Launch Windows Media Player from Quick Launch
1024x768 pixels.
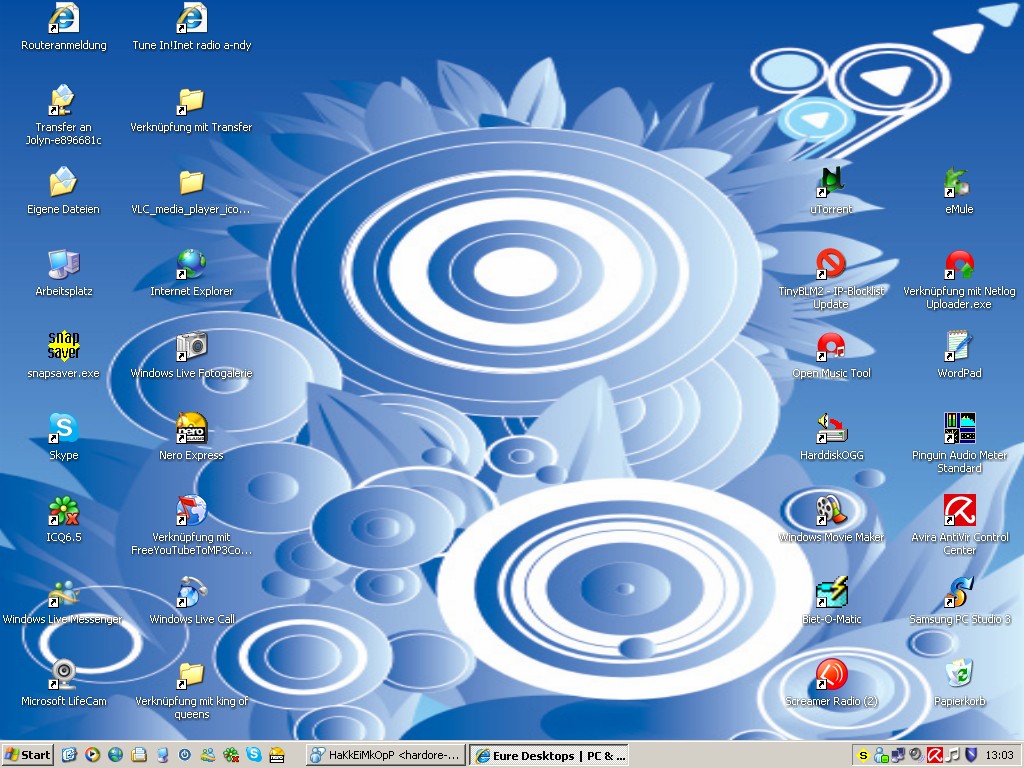click(x=92, y=755)
